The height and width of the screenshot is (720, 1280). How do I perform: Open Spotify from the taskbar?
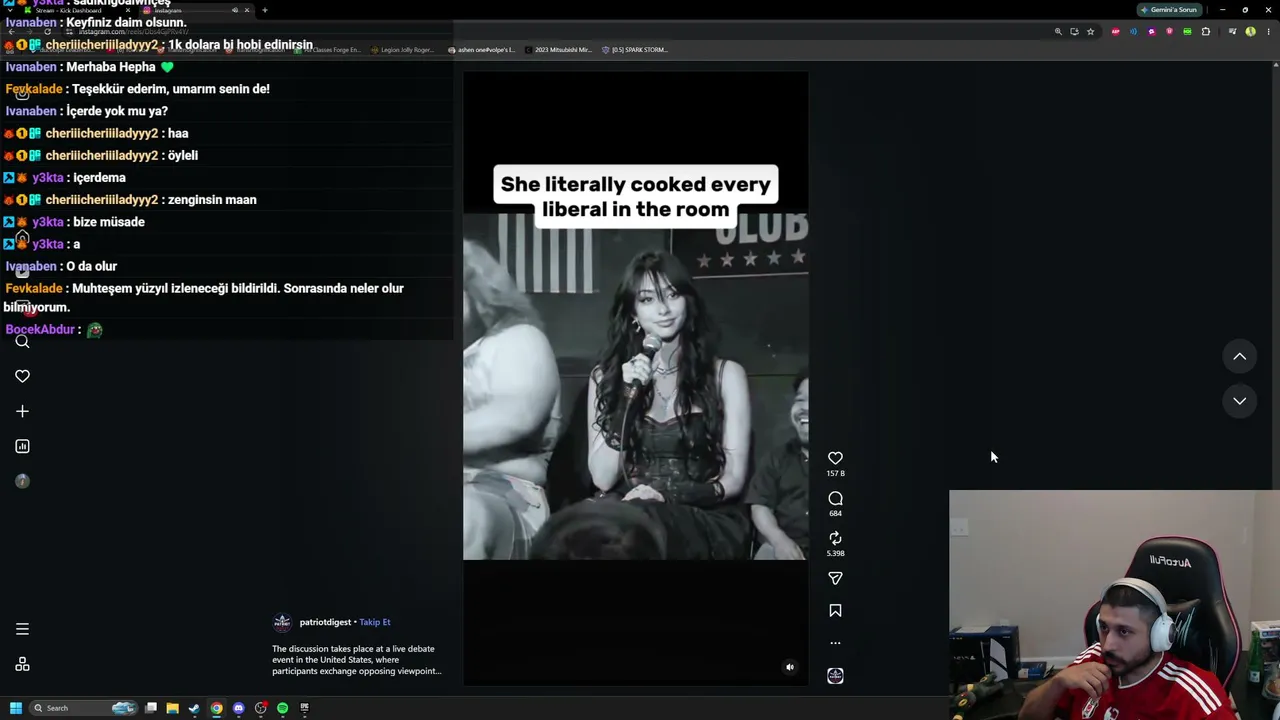[x=282, y=708]
